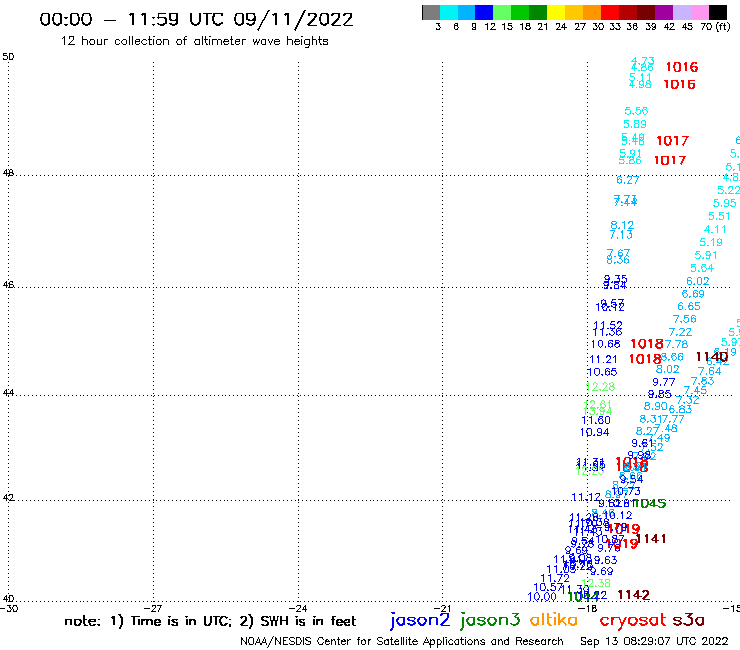Click the blue value '10.65'
This screenshot has width=740, height=650.
[602, 372]
